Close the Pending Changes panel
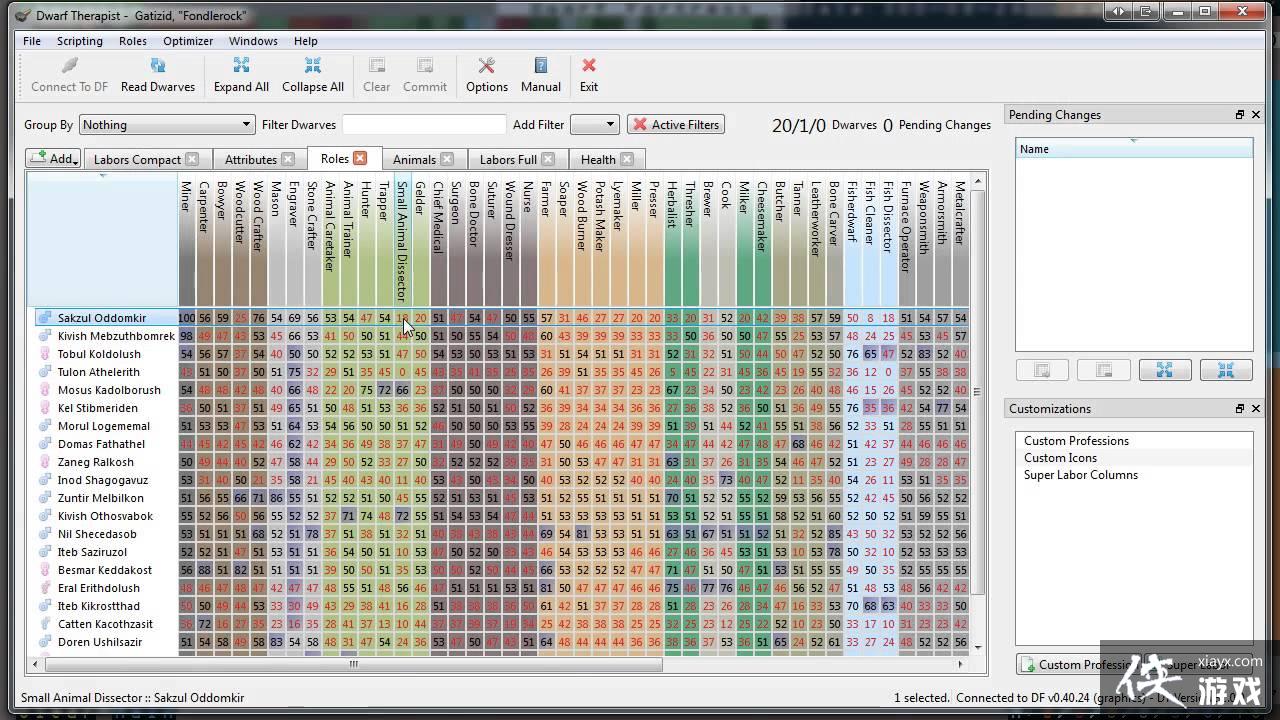 tap(1256, 115)
